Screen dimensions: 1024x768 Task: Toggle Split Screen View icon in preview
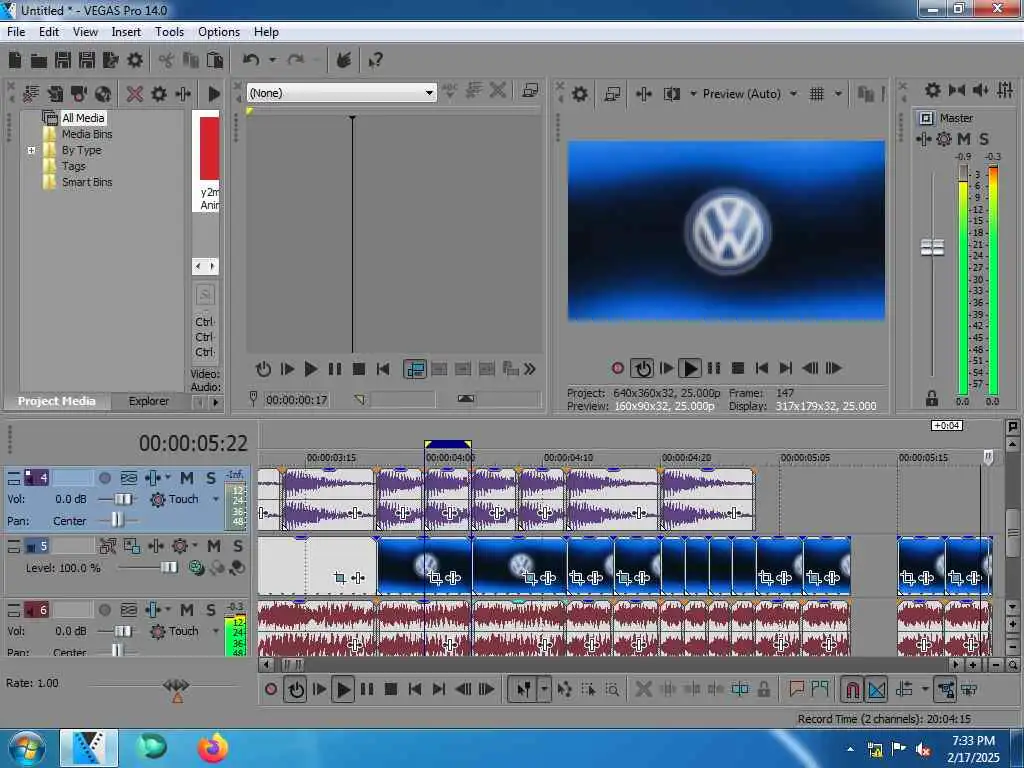[x=671, y=94]
